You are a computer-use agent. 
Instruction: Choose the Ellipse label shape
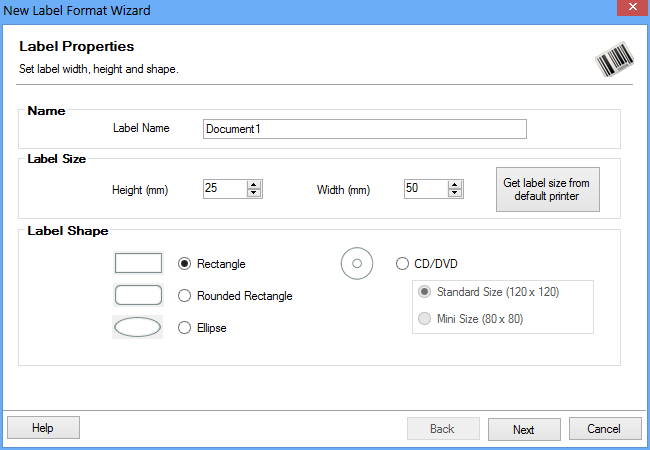point(184,328)
